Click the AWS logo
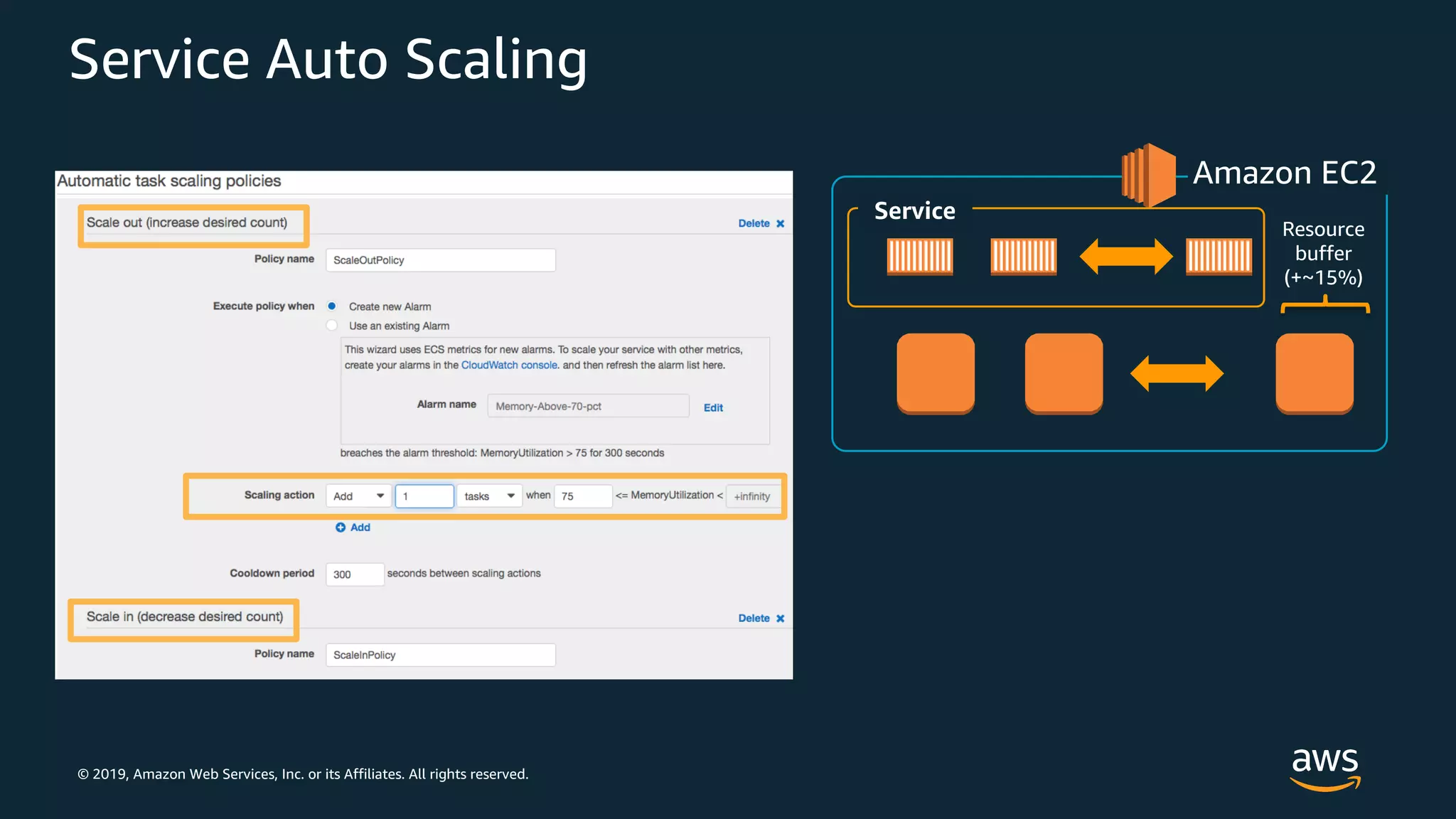 (1324, 767)
